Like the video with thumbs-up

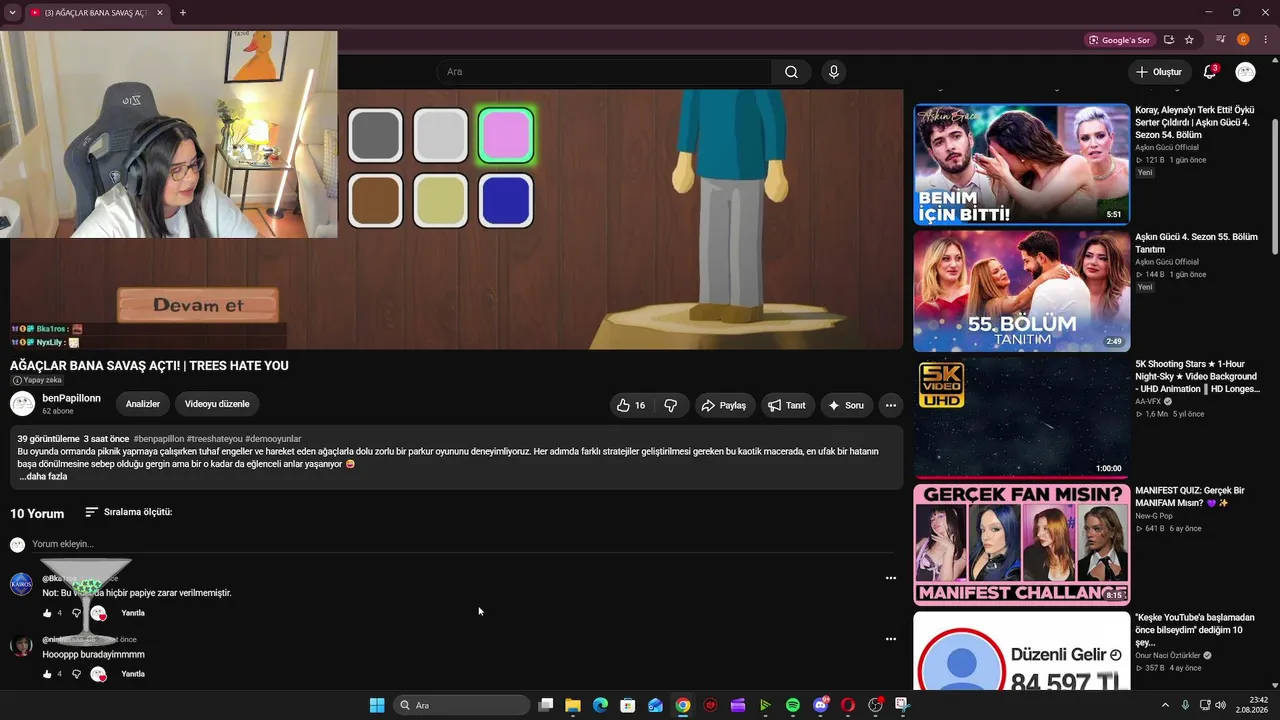point(632,405)
